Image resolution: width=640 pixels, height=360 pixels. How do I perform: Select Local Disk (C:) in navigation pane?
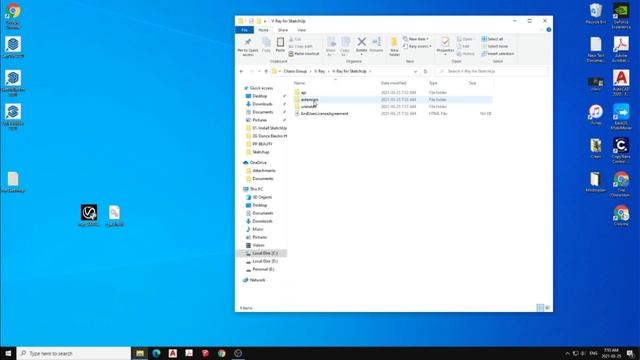pyautogui.click(x=261, y=253)
